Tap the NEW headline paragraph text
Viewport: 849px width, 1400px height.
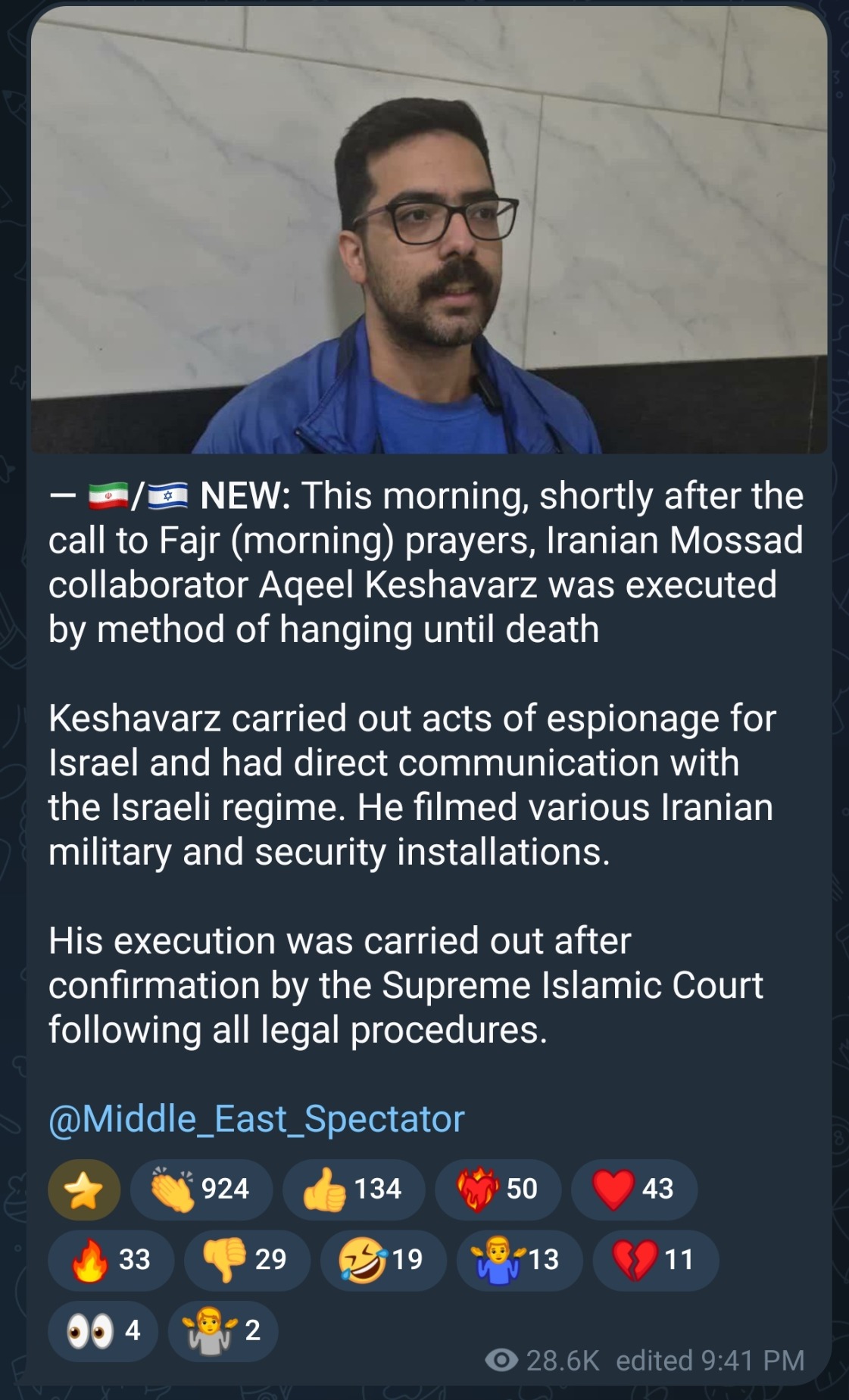[x=426, y=563]
